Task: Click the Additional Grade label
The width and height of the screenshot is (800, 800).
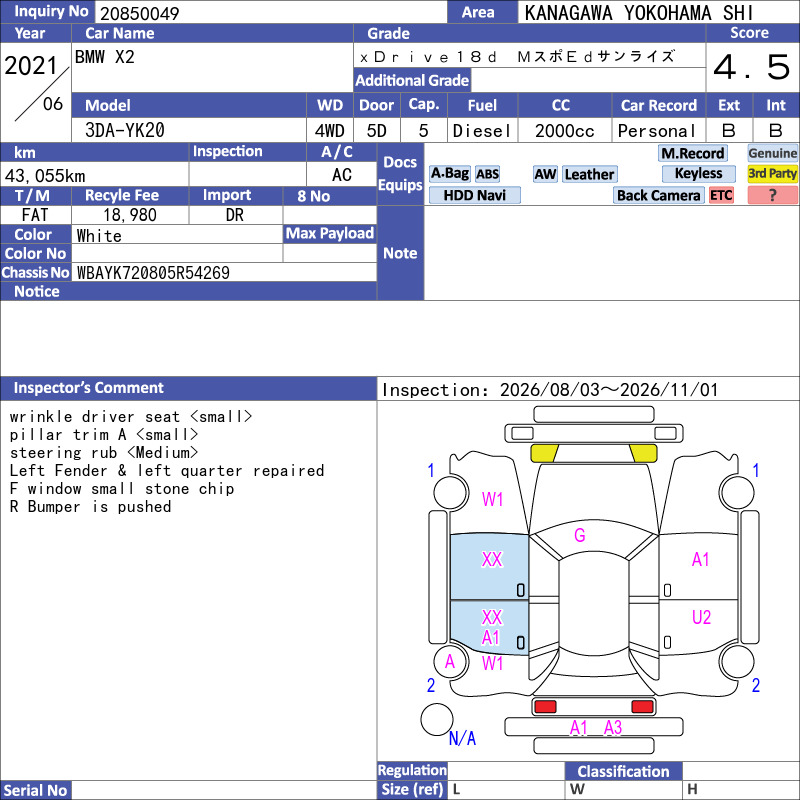Action: pos(412,81)
